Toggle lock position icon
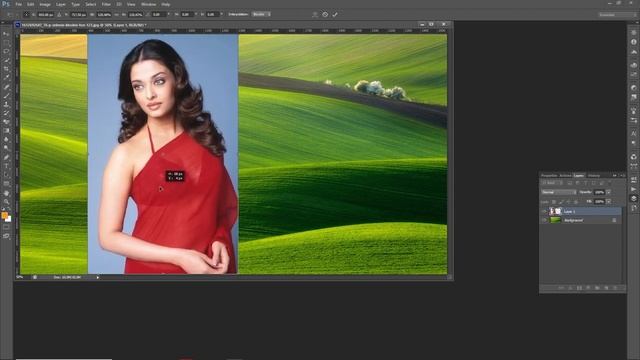This screenshot has height=360, width=640. coord(569,202)
